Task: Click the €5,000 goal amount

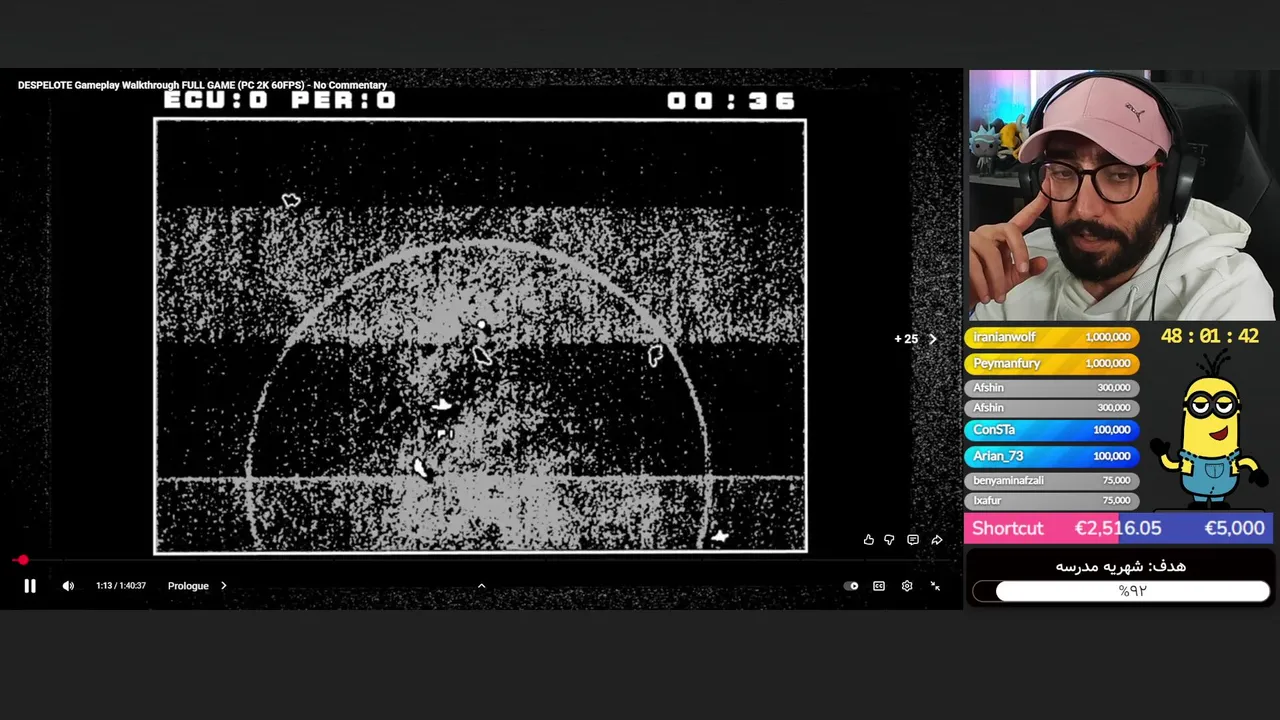Action: (x=1234, y=528)
